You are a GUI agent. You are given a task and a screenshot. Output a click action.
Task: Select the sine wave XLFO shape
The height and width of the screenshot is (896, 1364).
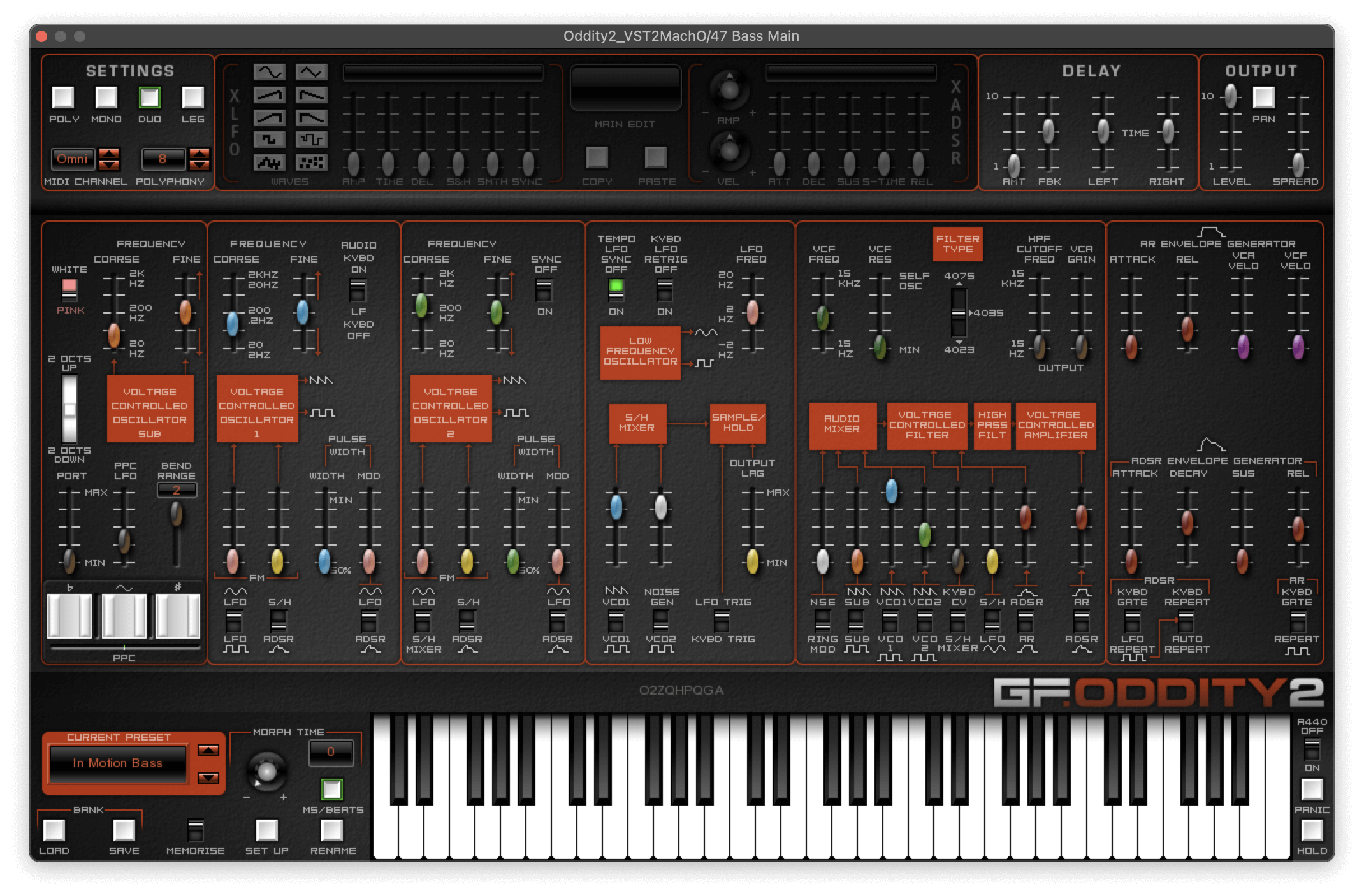coord(269,73)
